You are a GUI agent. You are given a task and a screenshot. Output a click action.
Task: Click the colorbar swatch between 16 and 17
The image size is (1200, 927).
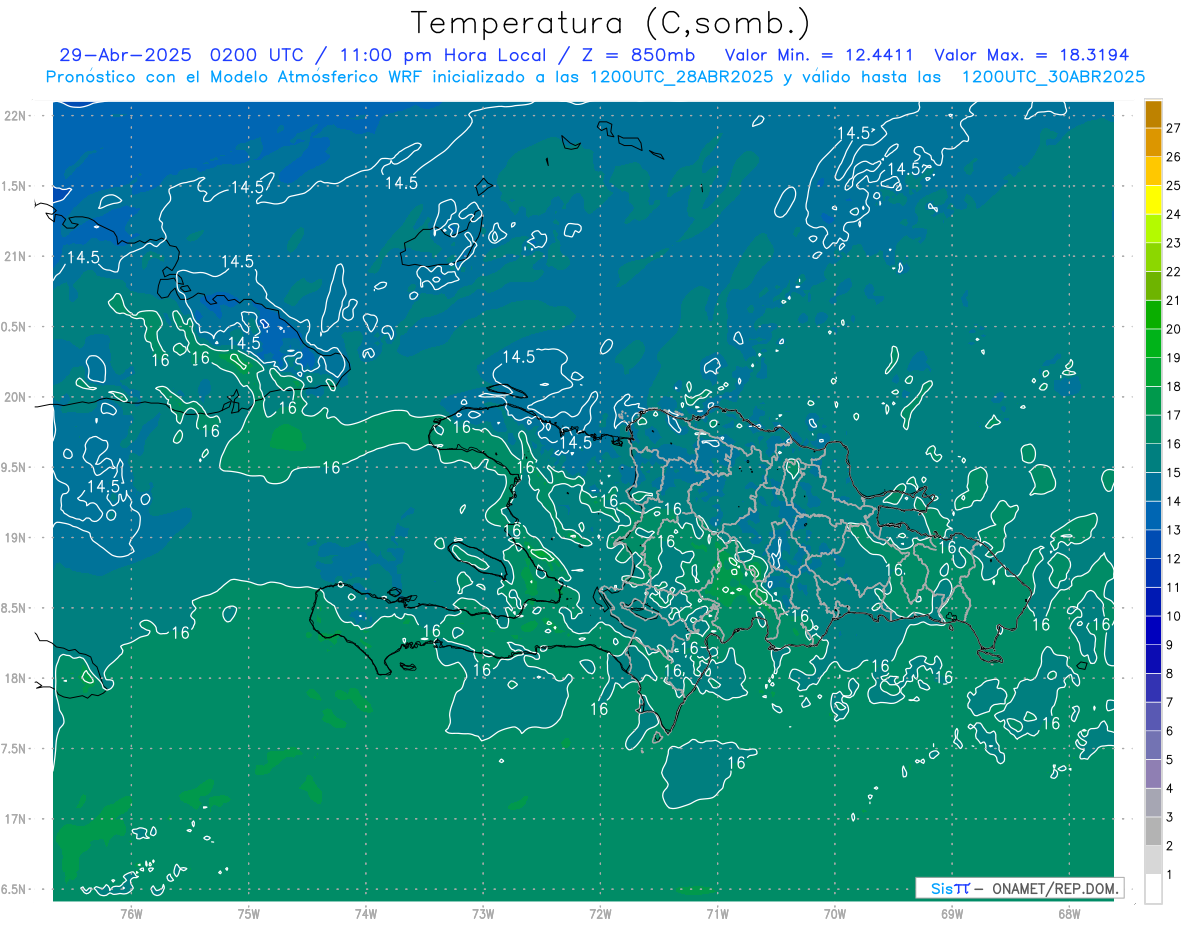1154,430
